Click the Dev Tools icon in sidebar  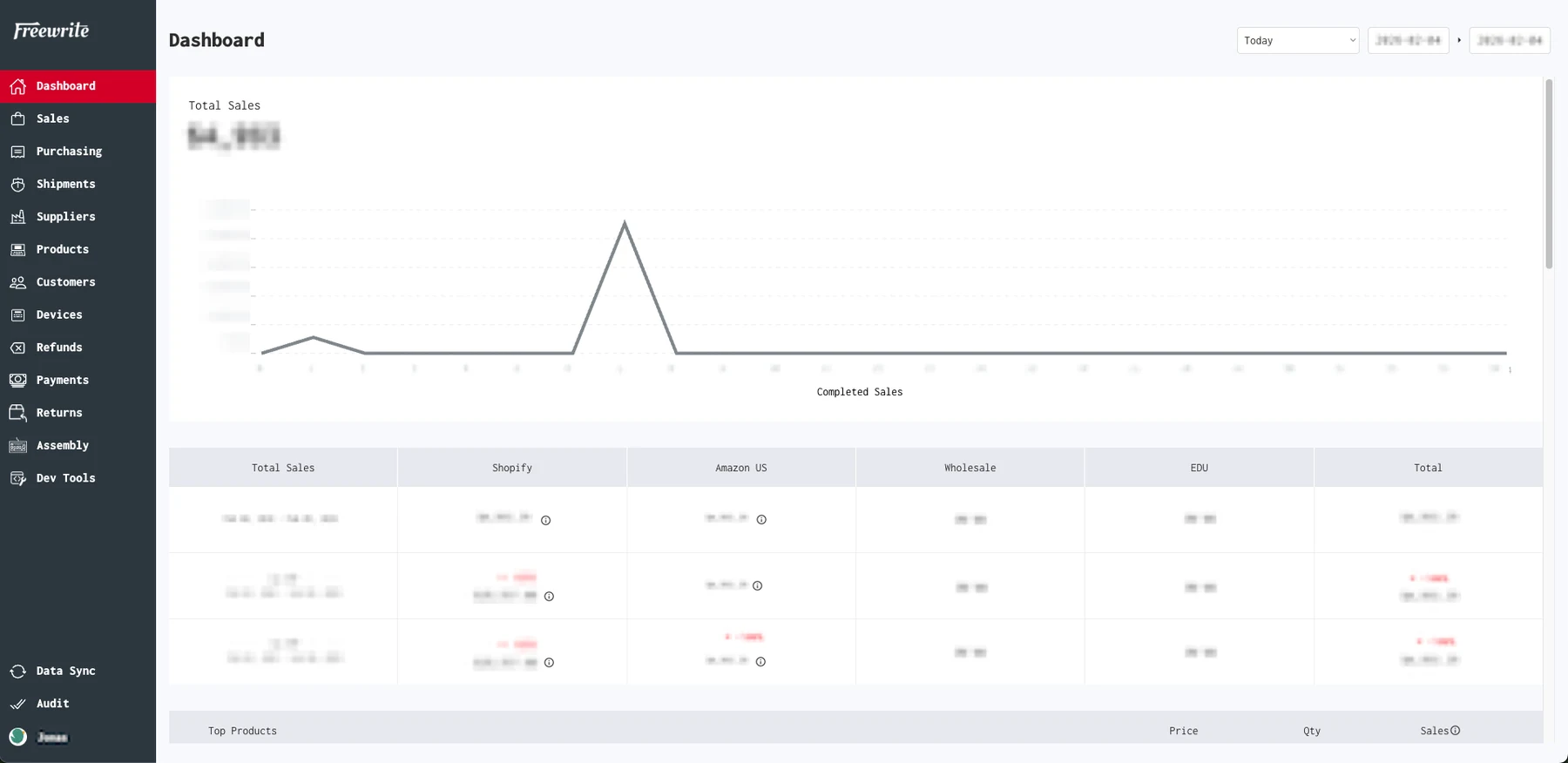pos(17,478)
